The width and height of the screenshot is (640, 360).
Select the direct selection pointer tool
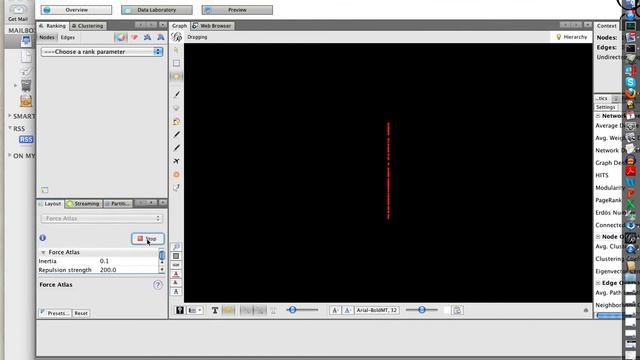[x=176, y=50]
